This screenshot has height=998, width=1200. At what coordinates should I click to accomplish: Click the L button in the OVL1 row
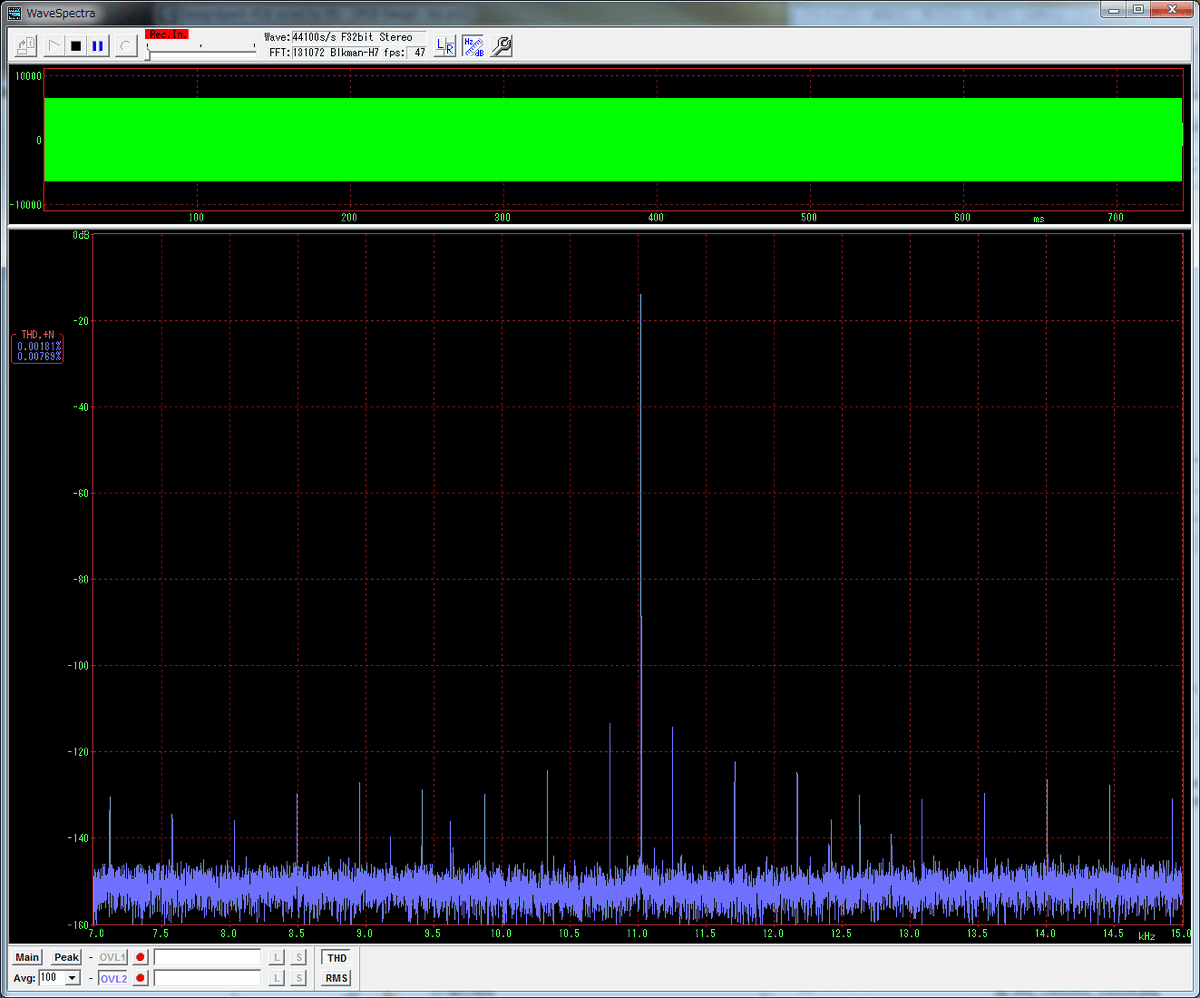(x=278, y=957)
